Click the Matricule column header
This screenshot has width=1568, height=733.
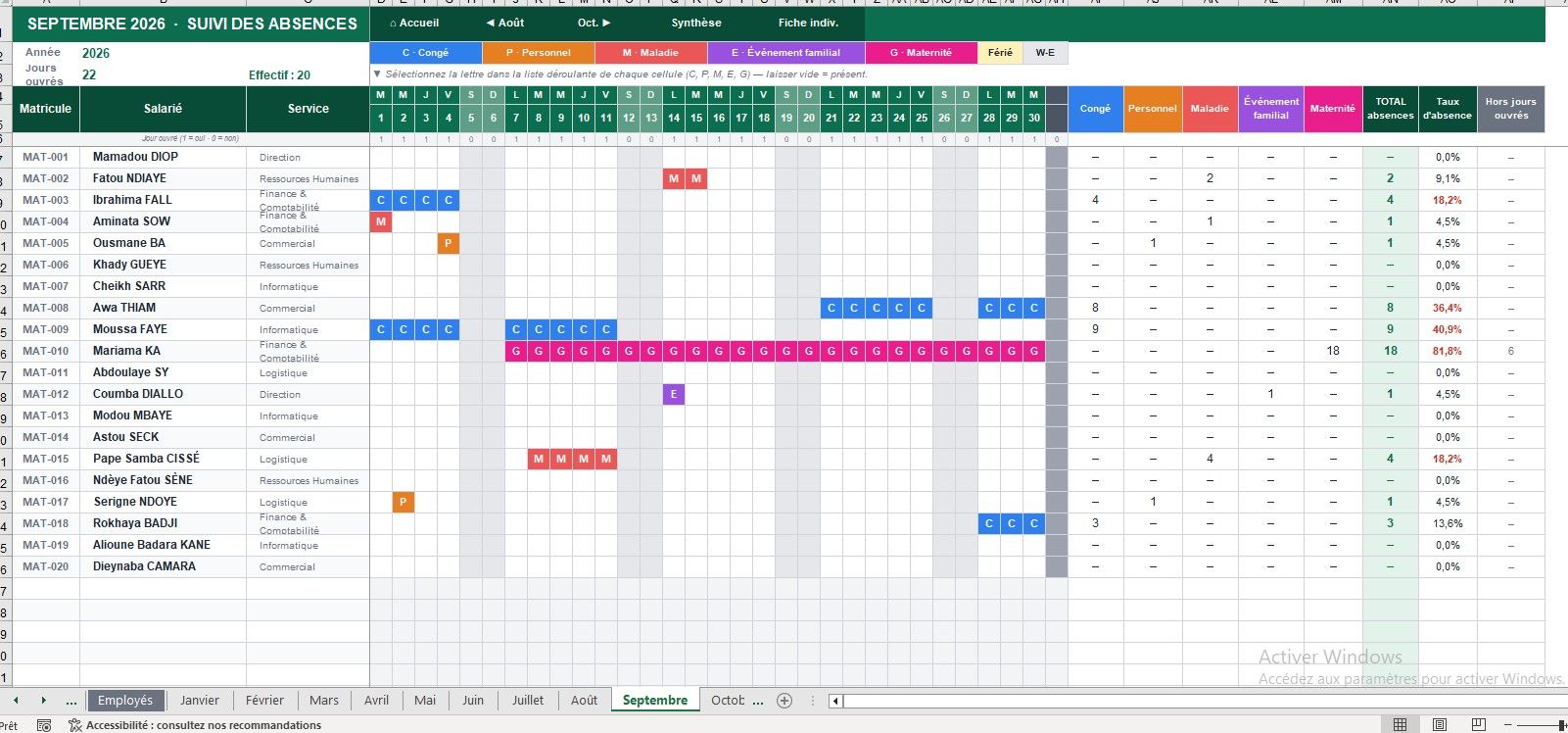46,109
